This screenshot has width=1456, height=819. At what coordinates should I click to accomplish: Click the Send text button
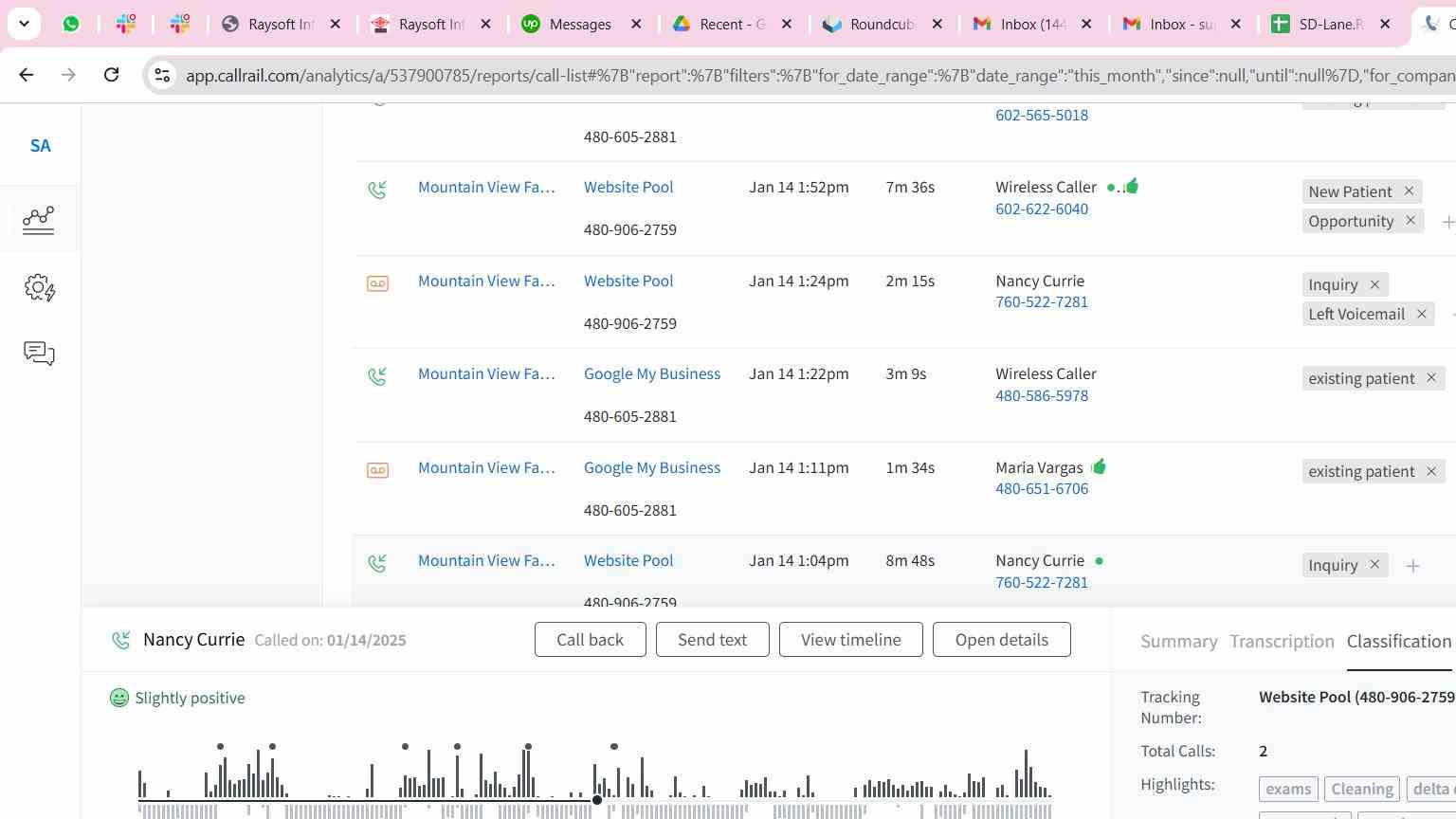pos(712,640)
